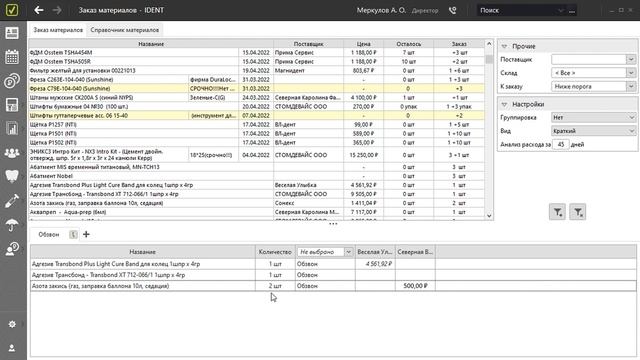
Task: Select the Обзвон tab
Action: 49,234
